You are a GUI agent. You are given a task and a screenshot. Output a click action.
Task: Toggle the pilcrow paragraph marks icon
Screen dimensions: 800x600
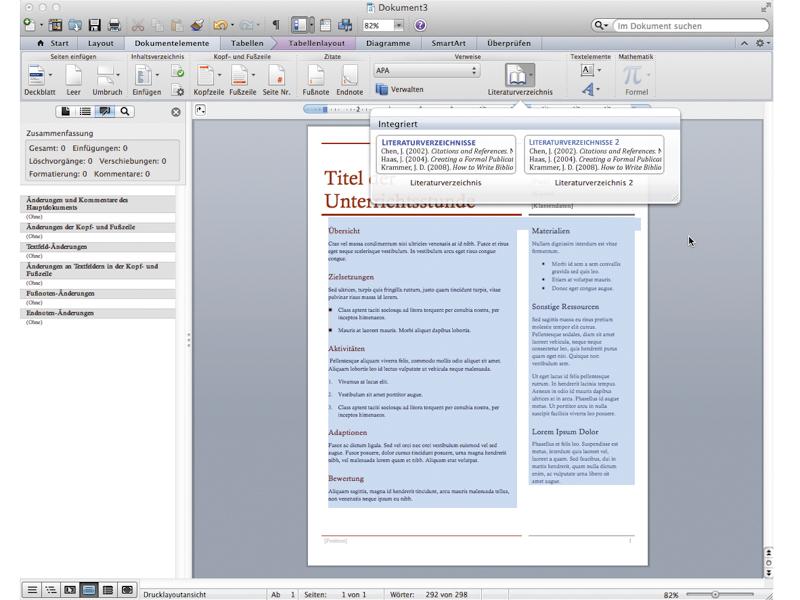click(276, 25)
